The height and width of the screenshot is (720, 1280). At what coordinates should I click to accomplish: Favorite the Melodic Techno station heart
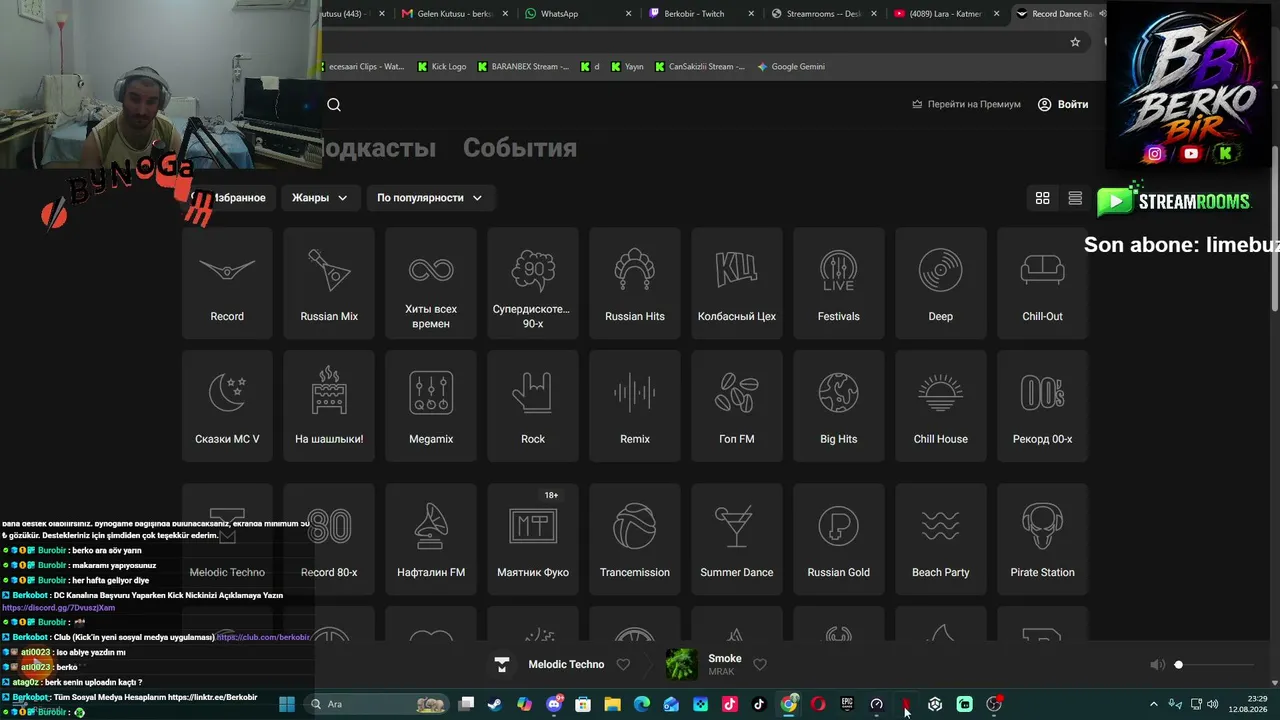(x=623, y=665)
